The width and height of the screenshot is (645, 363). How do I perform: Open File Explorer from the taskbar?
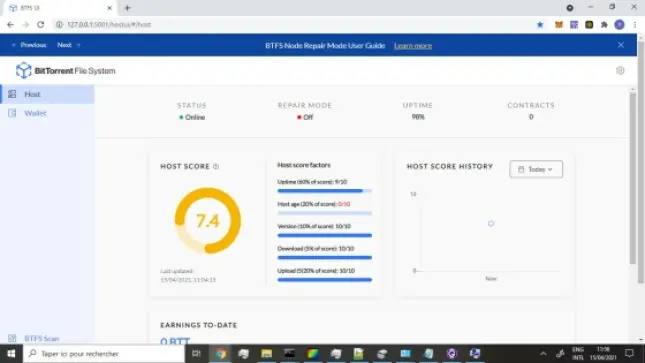pyautogui.click(x=266, y=354)
